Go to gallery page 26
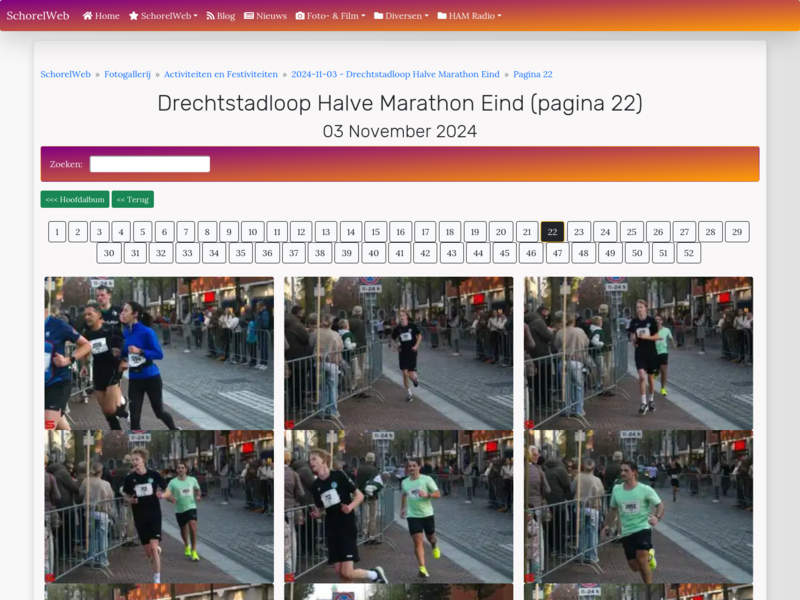 coord(658,232)
